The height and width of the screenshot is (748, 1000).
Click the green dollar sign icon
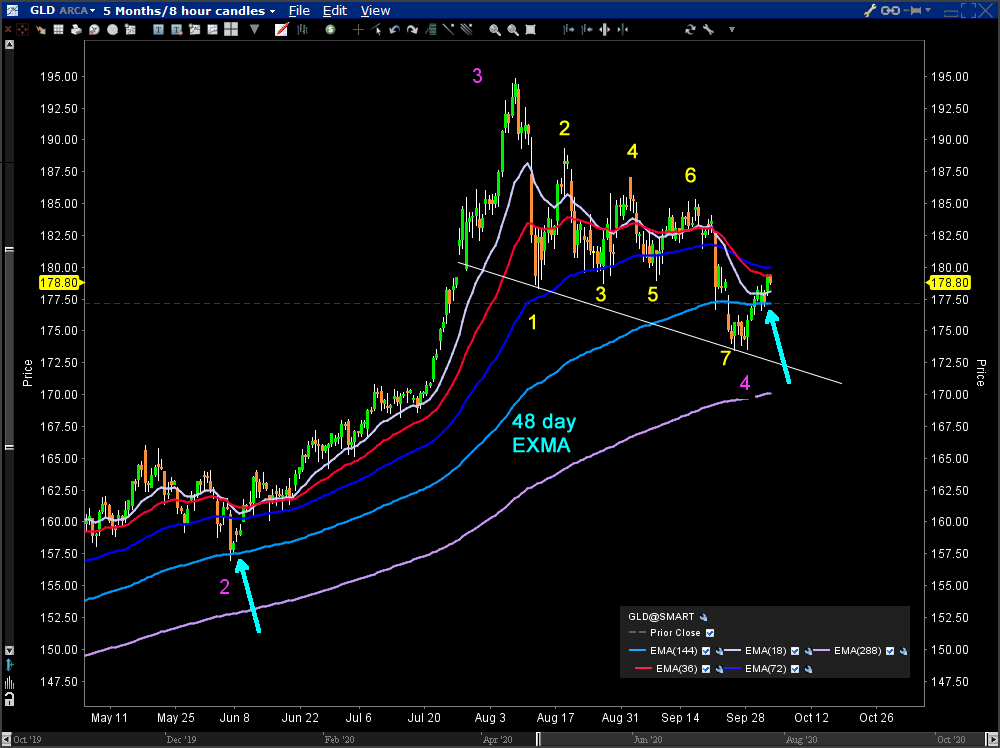pos(330,29)
